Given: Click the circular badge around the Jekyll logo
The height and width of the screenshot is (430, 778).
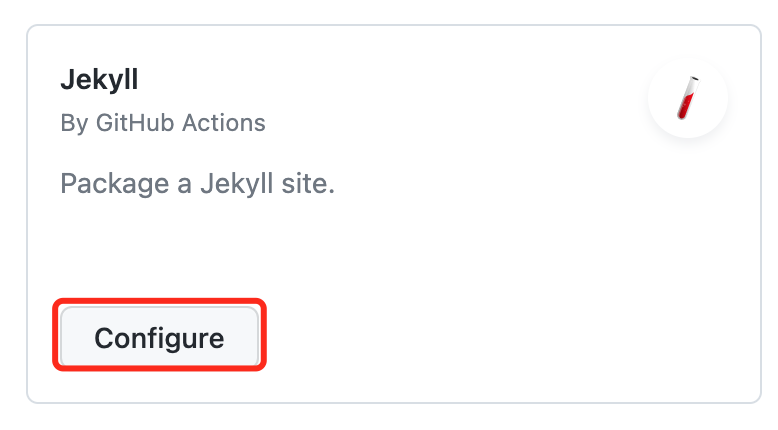Looking at the screenshot, I should tap(688, 98).
